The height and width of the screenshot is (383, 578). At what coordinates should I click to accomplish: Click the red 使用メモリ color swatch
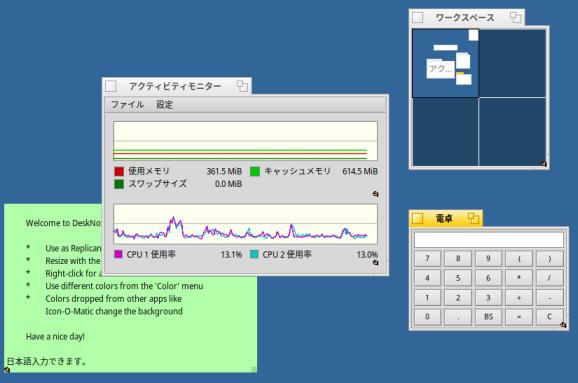(119, 171)
